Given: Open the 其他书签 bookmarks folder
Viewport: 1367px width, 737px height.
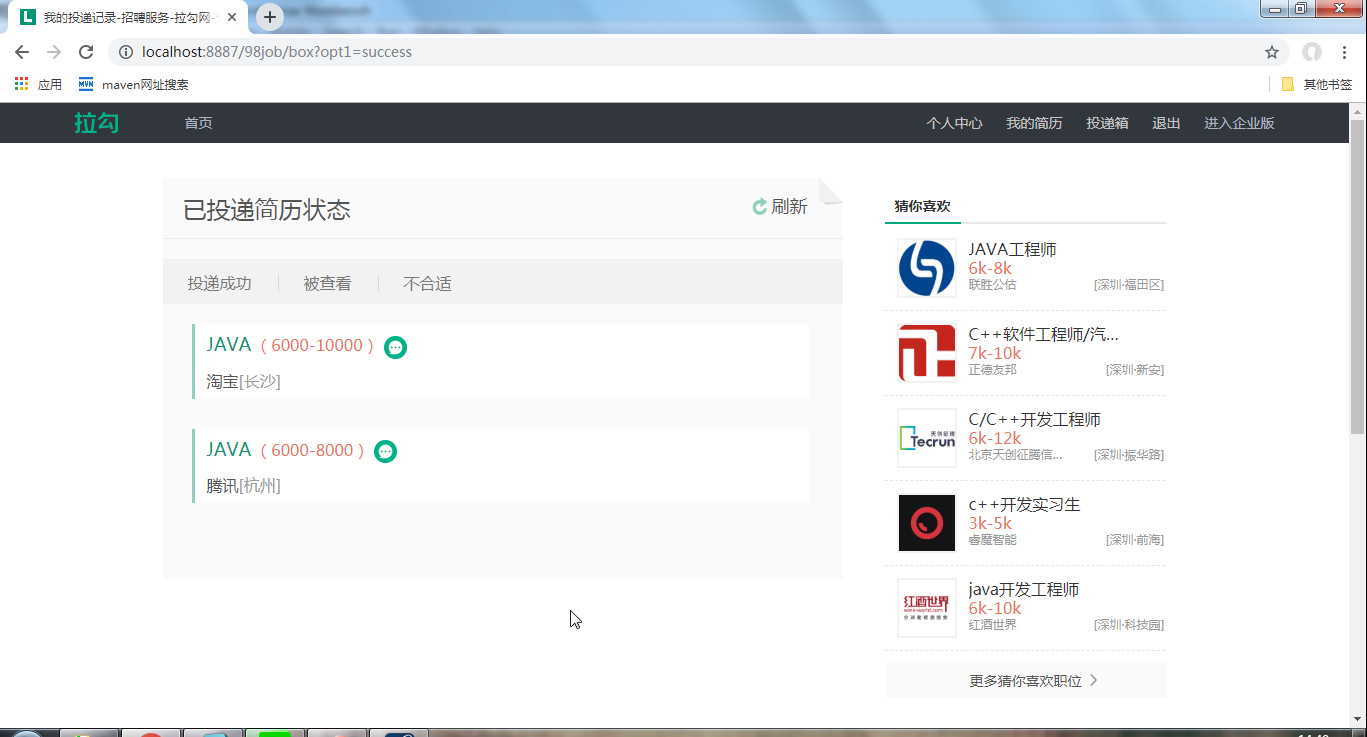Looking at the screenshot, I should point(1317,85).
